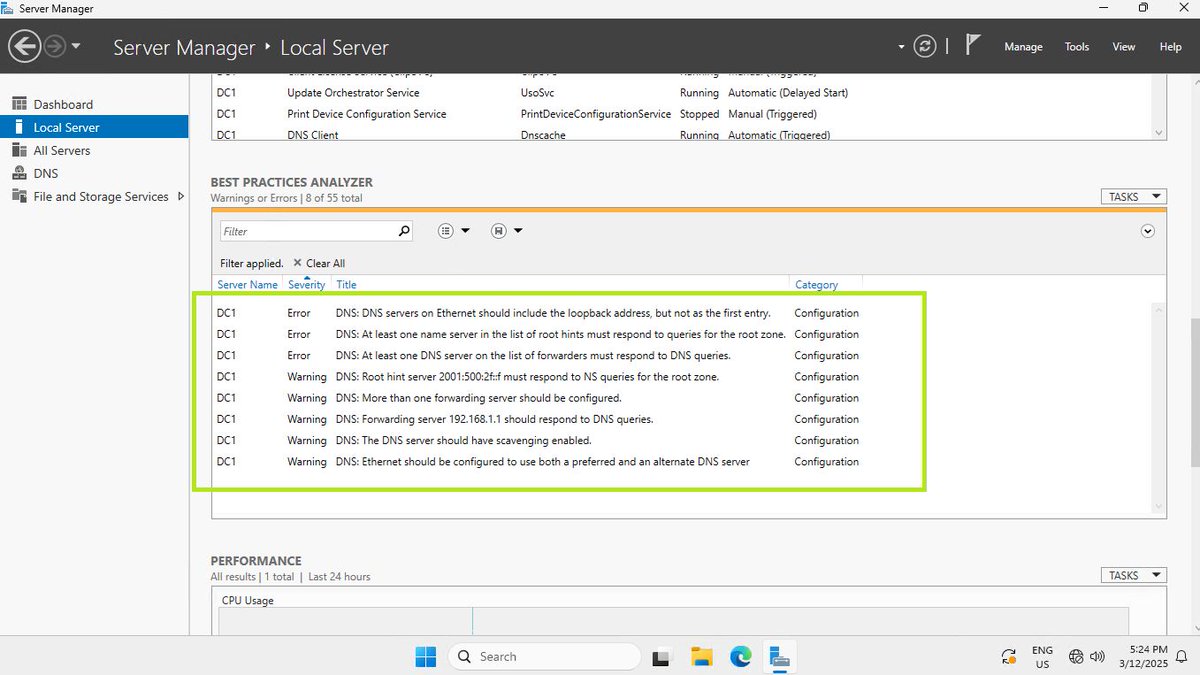
Task: Click the network globe tray icon
Action: [x=1076, y=657]
